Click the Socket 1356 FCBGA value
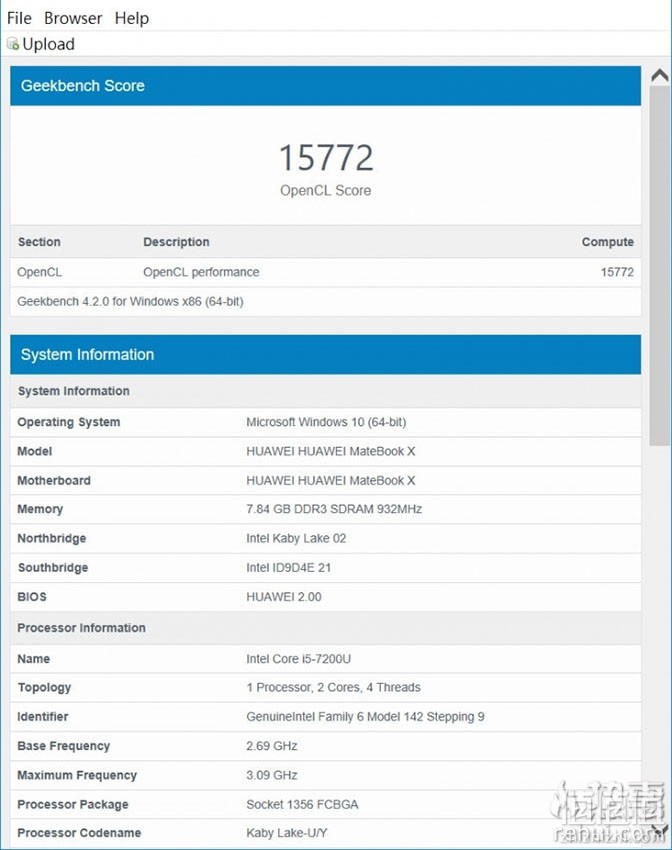The height and width of the screenshot is (850, 672). (x=302, y=804)
